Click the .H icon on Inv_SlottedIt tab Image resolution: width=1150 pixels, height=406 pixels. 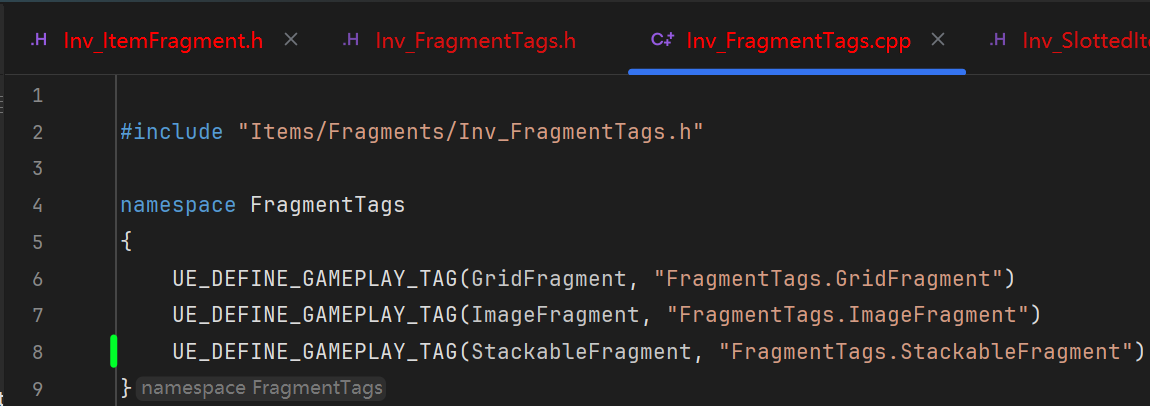coord(997,41)
